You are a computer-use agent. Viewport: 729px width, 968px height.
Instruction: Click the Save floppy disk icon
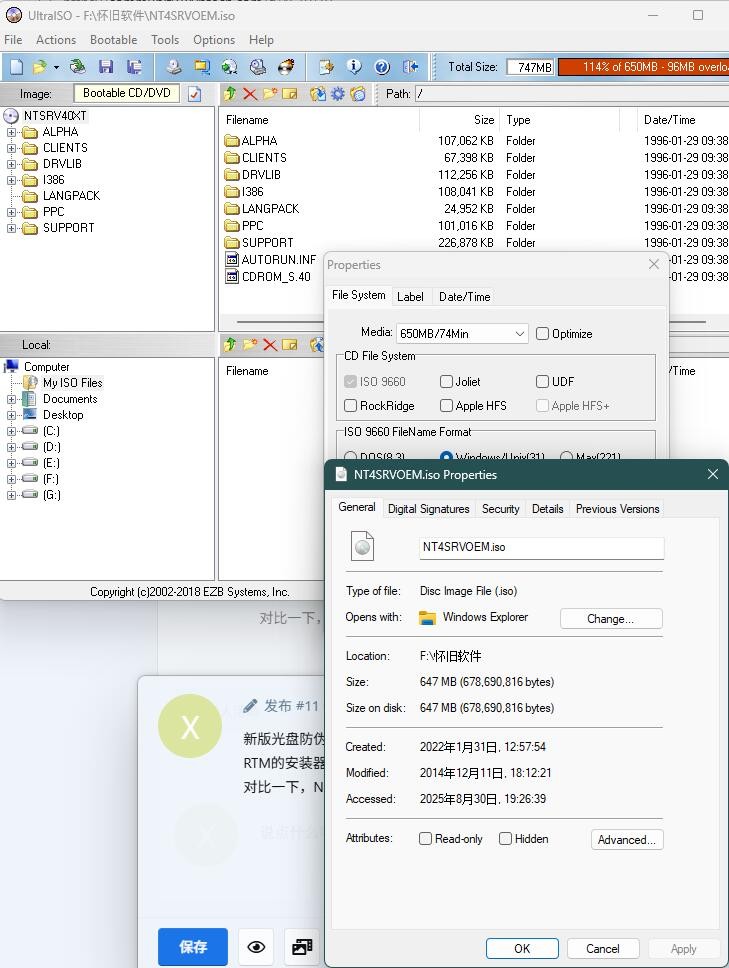click(106, 67)
